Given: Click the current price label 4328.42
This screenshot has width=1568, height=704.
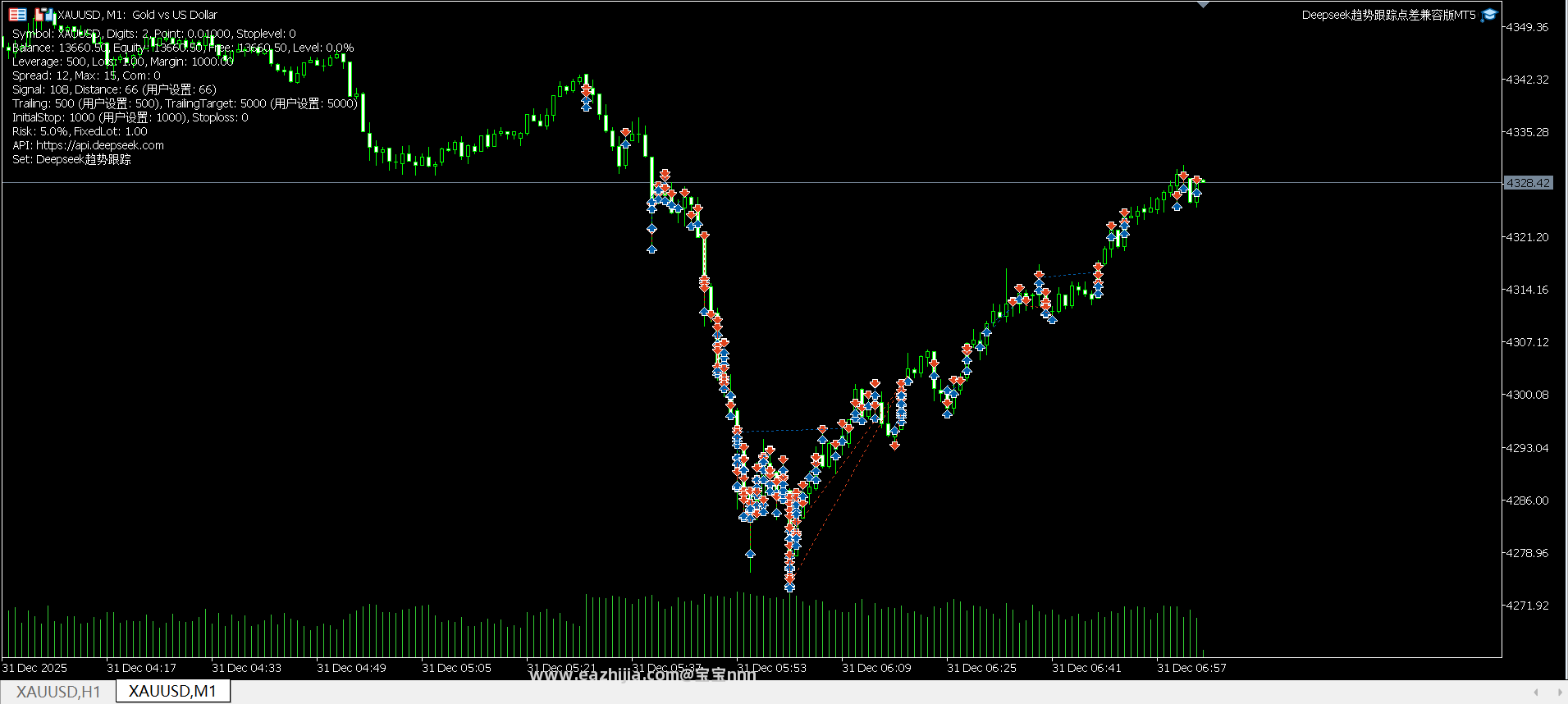Looking at the screenshot, I should pyautogui.click(x=1528, y=183).
